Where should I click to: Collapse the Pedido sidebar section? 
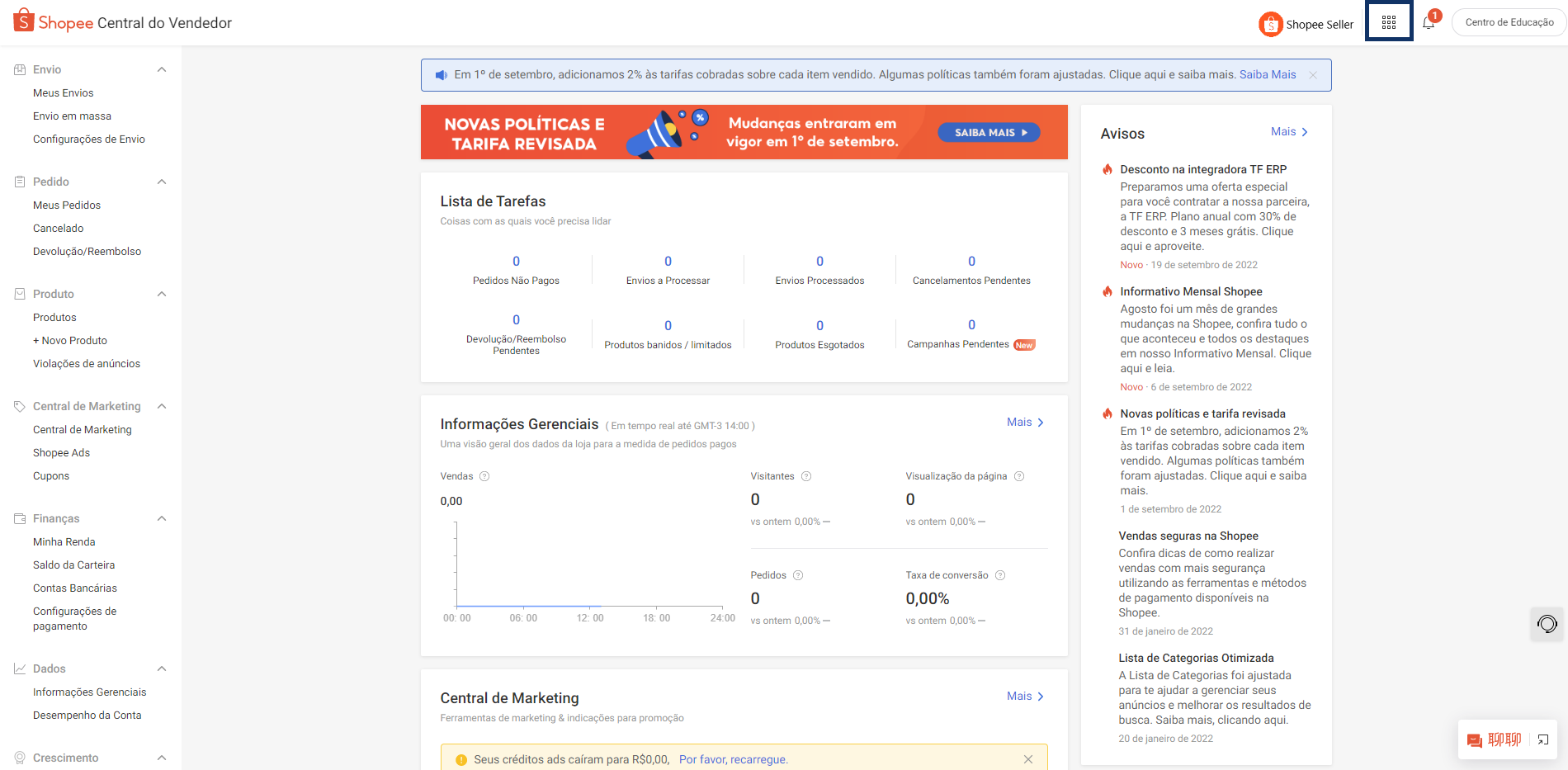point(162,182)
